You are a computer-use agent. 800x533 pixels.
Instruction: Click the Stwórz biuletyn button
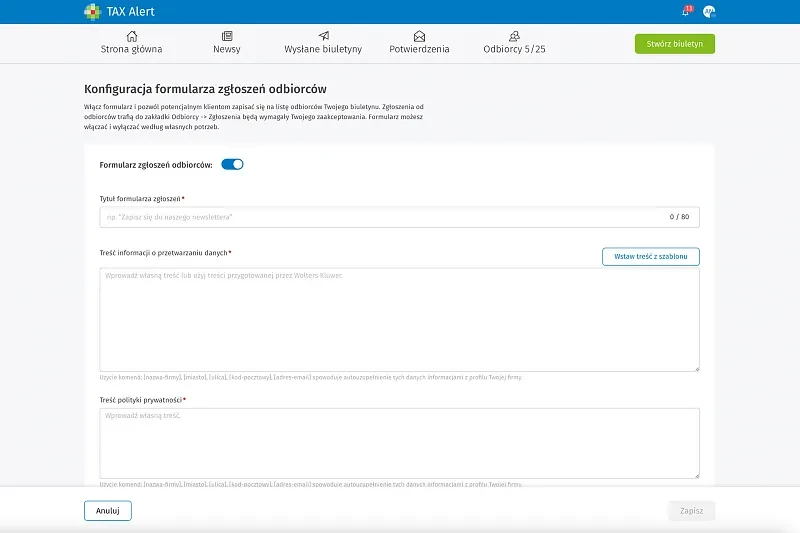[674, 44]
